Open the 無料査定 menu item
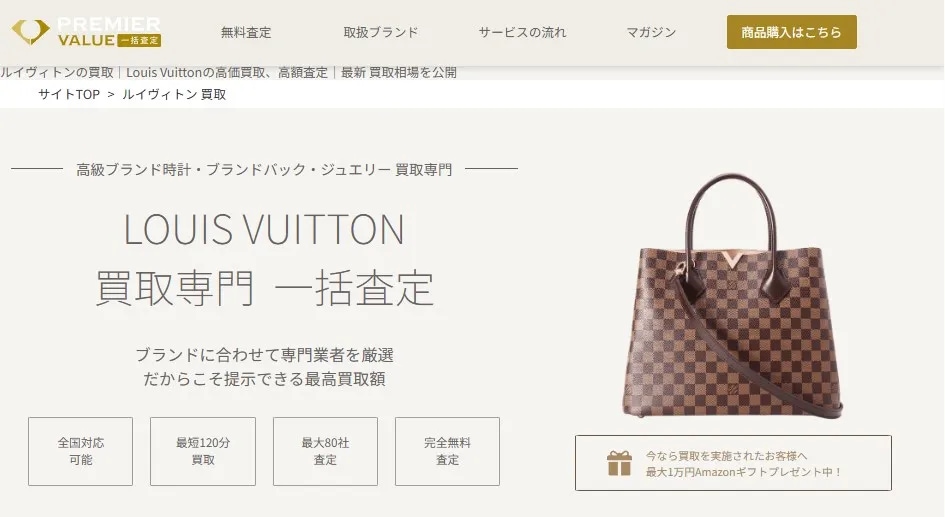Viewport: 945px width, 517px height. 246,33
